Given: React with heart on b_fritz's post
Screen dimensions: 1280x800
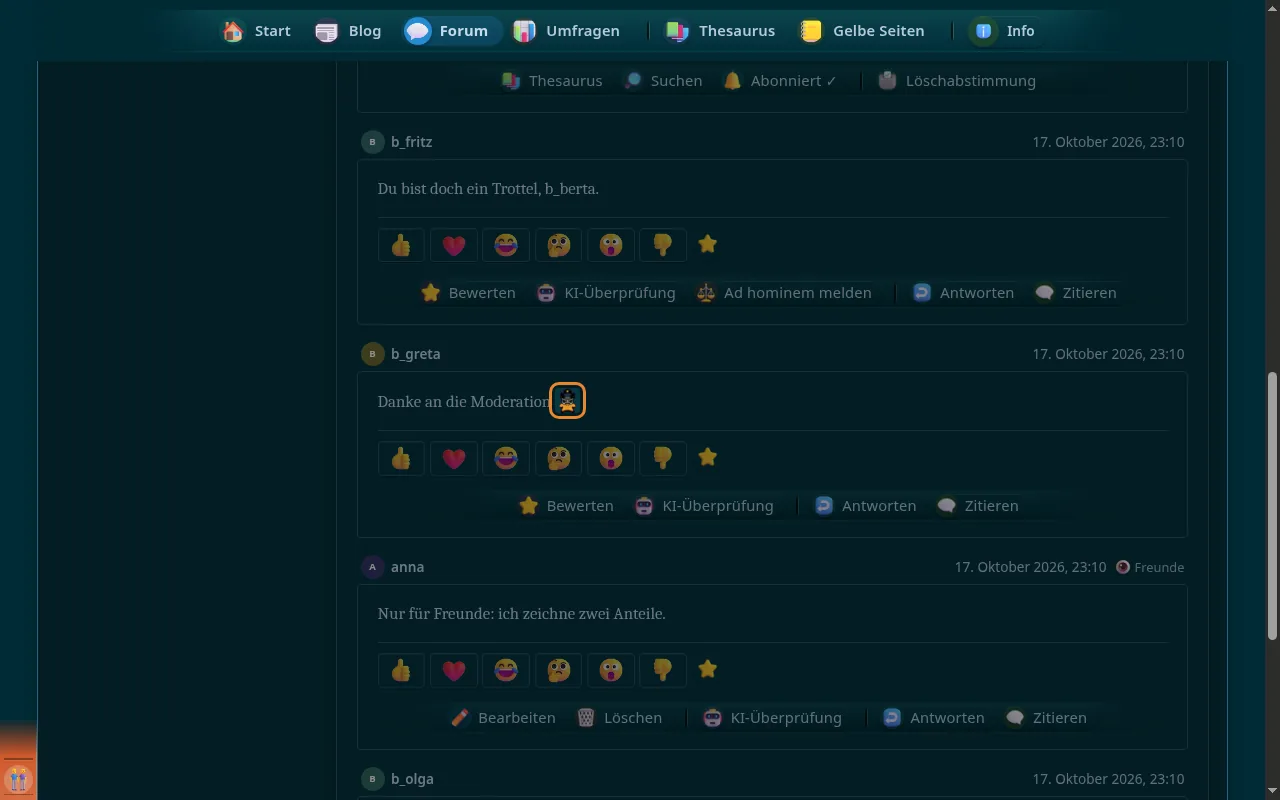Looking at the screenshot, I should point(454,245).
